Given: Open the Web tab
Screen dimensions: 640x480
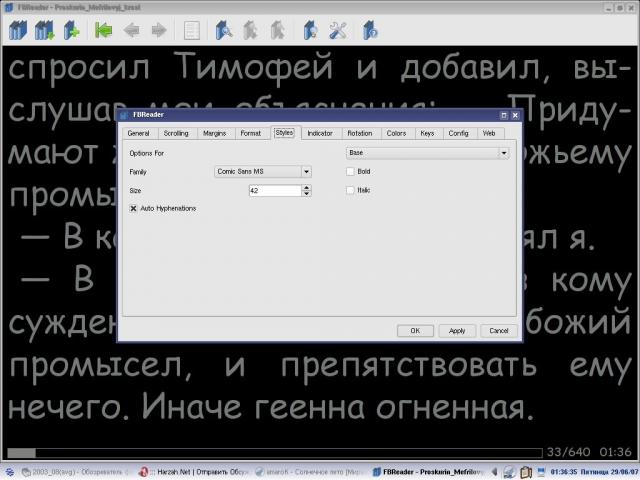Looking at the screenshot, I should tap(489, 133).
